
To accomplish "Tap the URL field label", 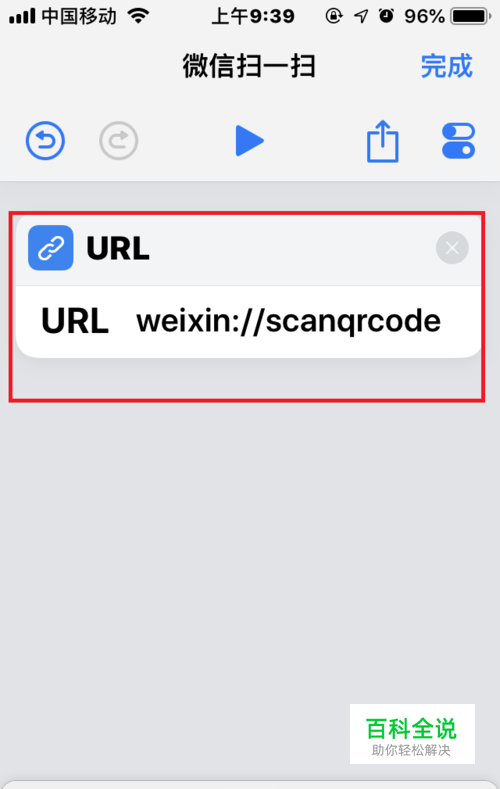I will point(75,322).
